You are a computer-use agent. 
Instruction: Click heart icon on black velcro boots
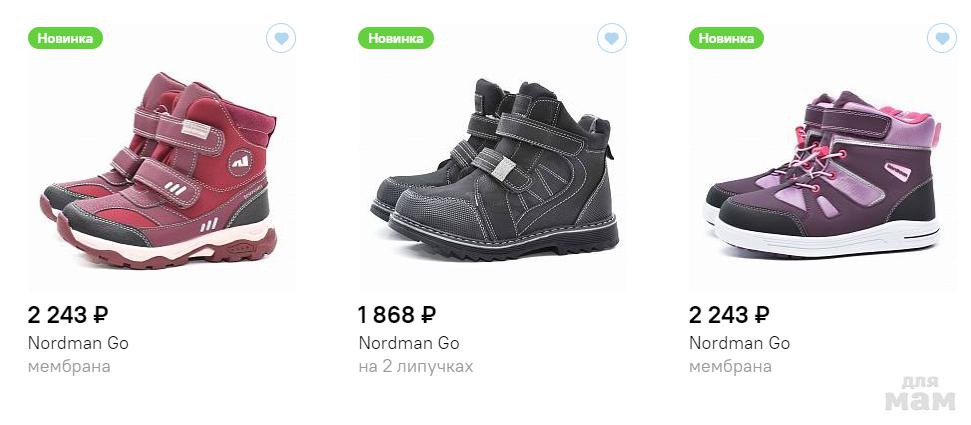tap(612, 39)
